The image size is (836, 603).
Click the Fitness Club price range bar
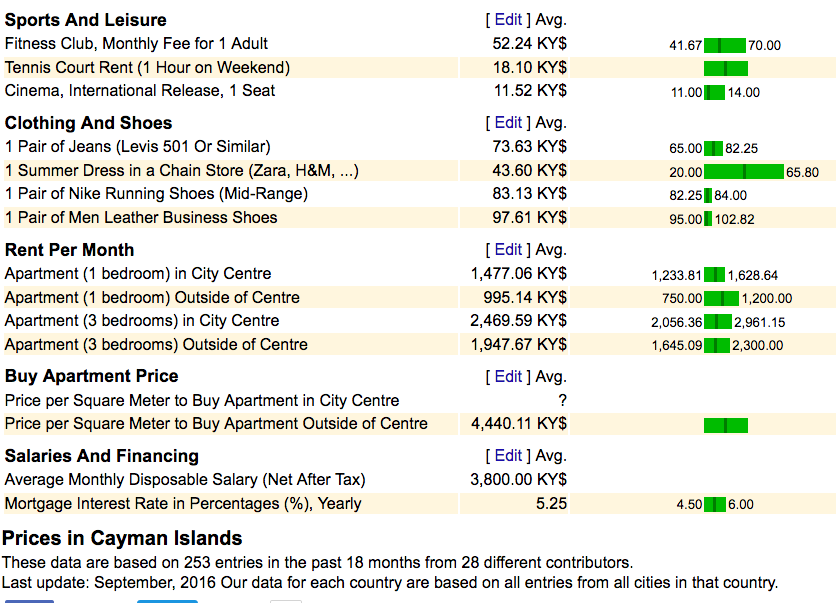(x=725, y=45)
